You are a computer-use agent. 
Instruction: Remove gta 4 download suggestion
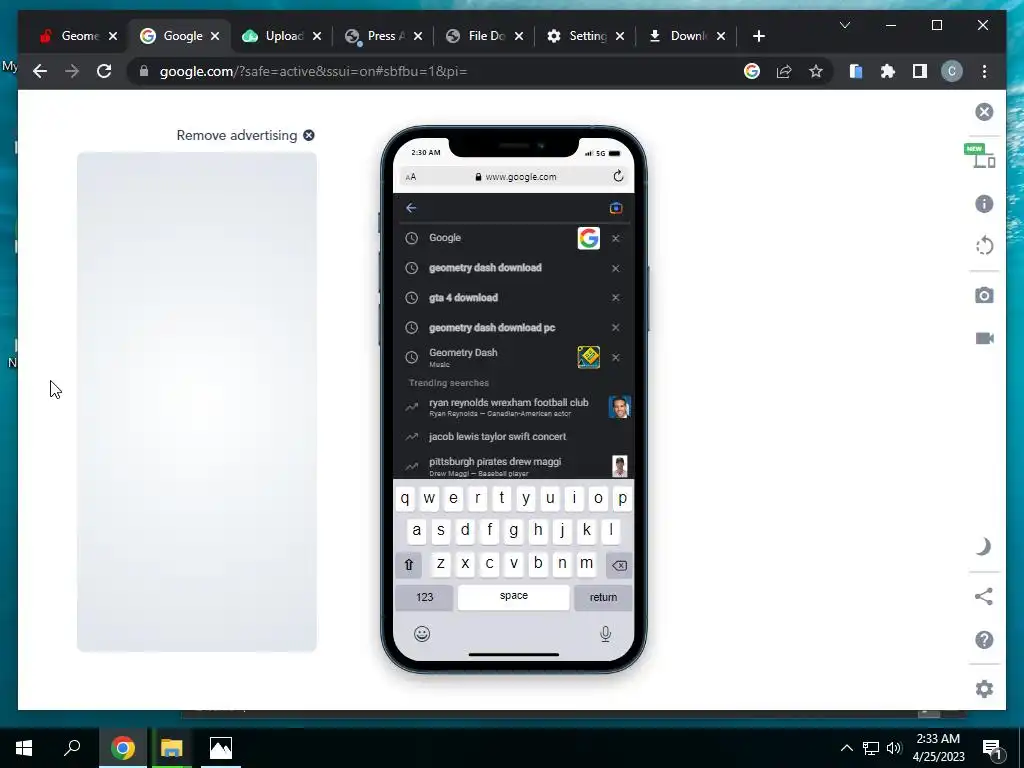click(x=615, y=298)
